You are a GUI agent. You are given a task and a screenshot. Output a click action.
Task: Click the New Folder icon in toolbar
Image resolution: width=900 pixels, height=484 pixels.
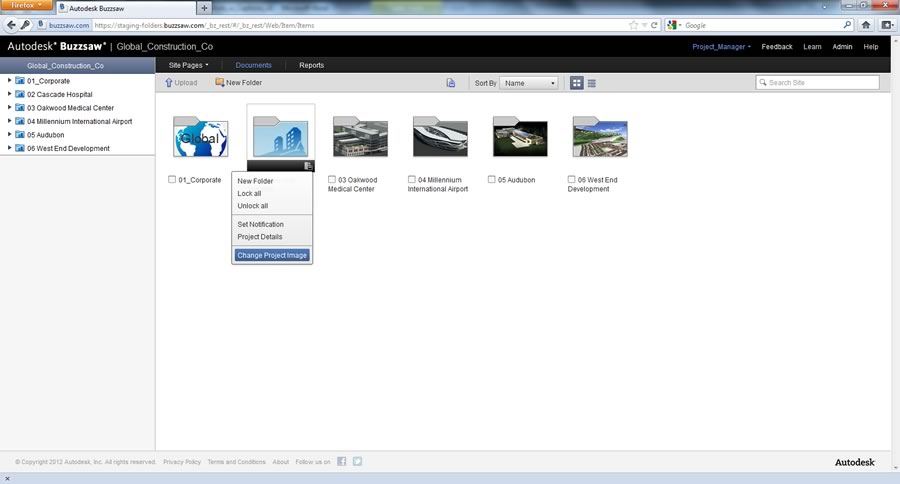point(219,83)
